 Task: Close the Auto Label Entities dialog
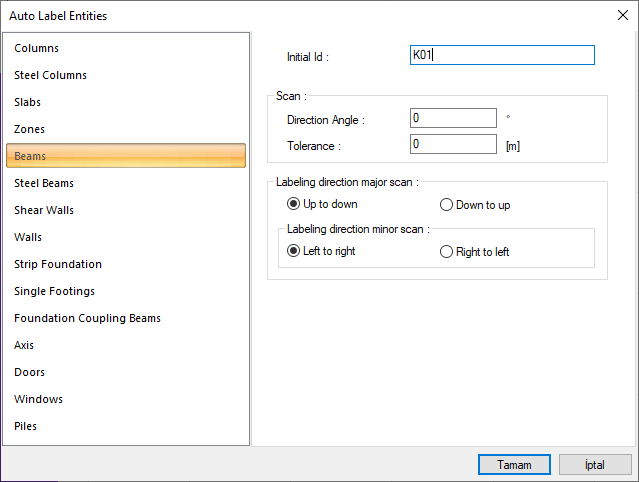coord(622,15)
